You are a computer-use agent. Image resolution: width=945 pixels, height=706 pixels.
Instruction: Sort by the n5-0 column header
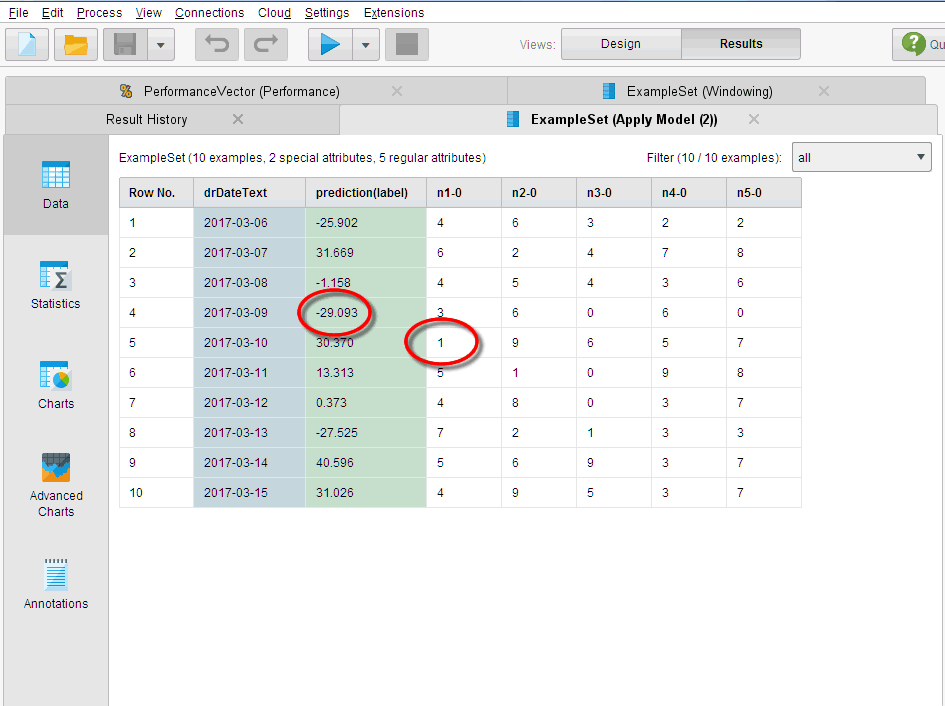[x=764, y=193]
